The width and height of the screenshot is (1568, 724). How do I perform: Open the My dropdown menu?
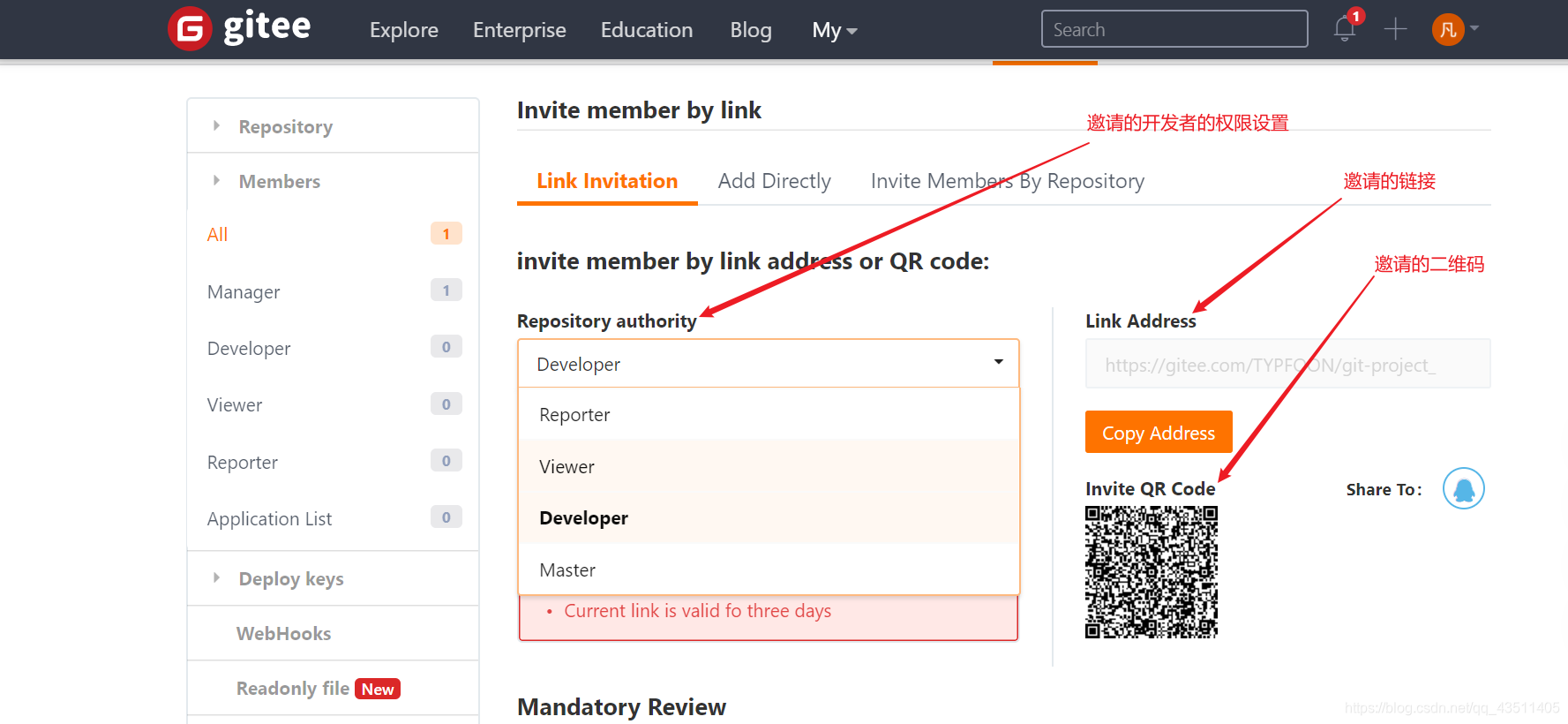pyautogui.click(x=834, y=30)
